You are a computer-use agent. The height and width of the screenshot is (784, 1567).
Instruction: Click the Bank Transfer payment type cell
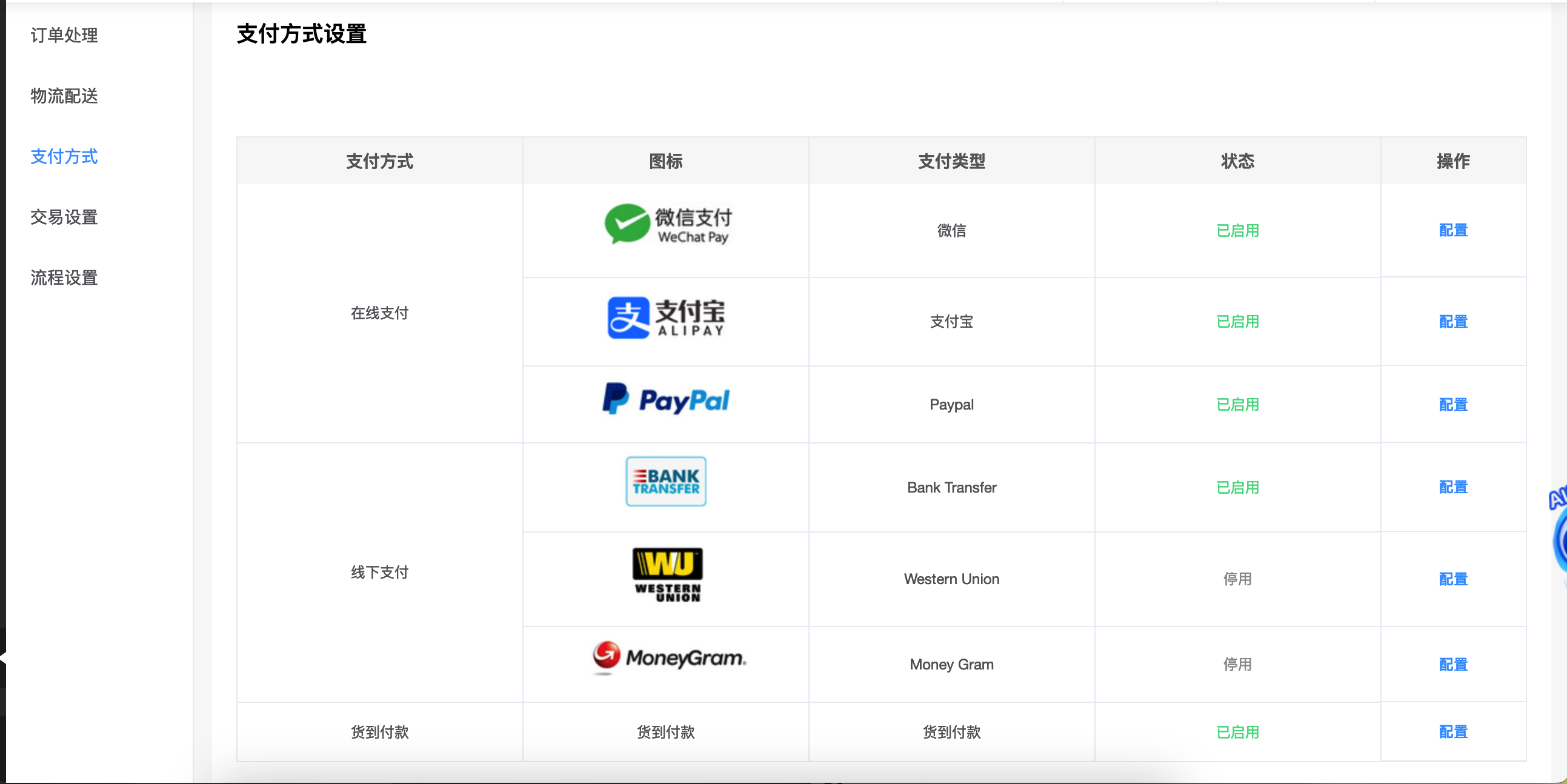point(951,487)
